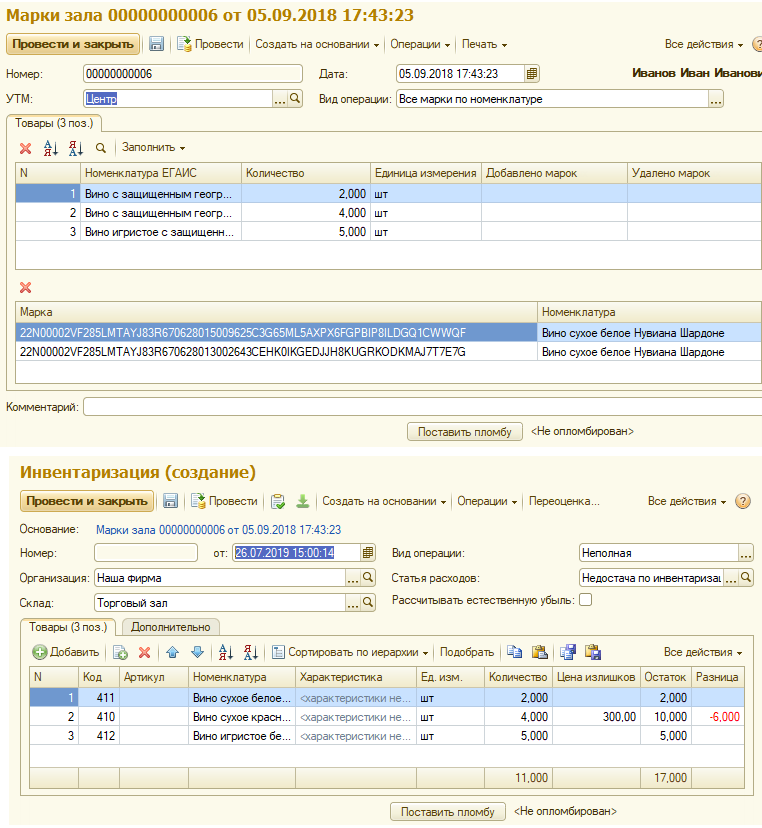This screenshot has height=828, width=762.
Task: Expand the Печать dropdown menu
Action: 484,44
